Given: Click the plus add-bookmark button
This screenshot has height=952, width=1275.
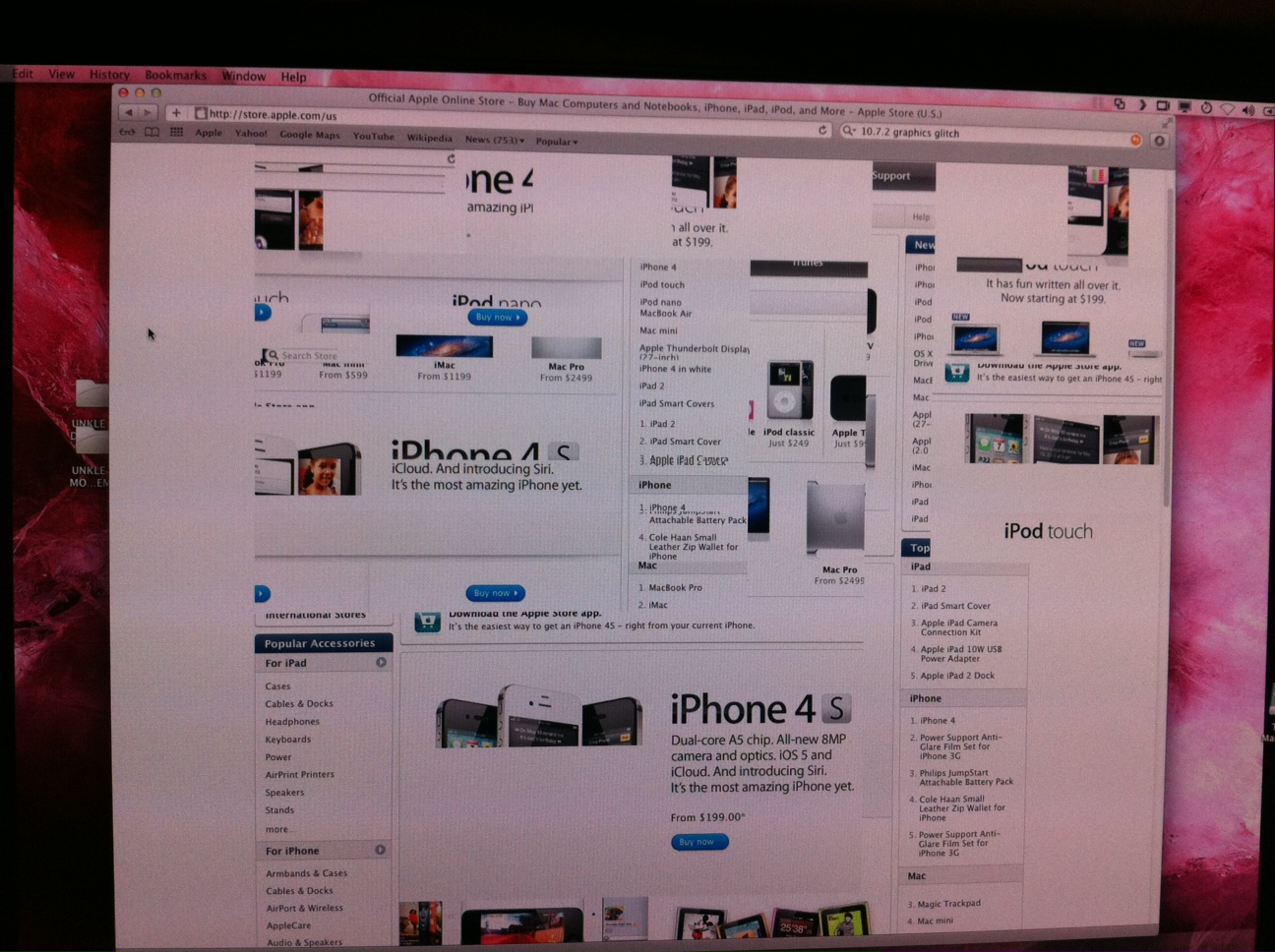Looking at the screenshot, I should point(176,113).
